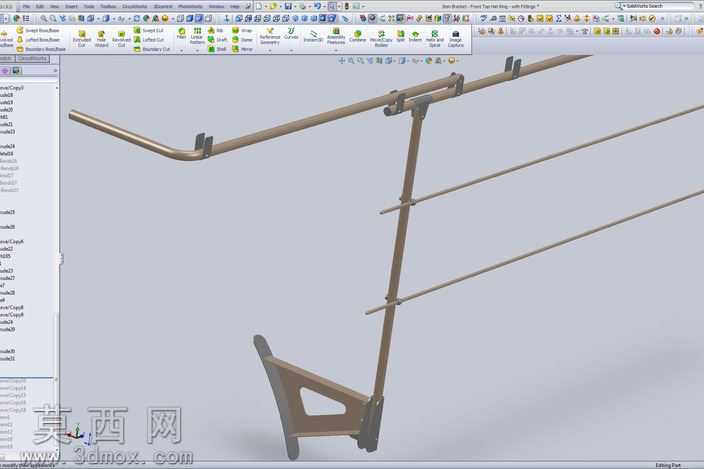Viewport: 704px width, 469px height.
Task: Click the yellow smiley appearance icon
Action: [x=165, y=19]
